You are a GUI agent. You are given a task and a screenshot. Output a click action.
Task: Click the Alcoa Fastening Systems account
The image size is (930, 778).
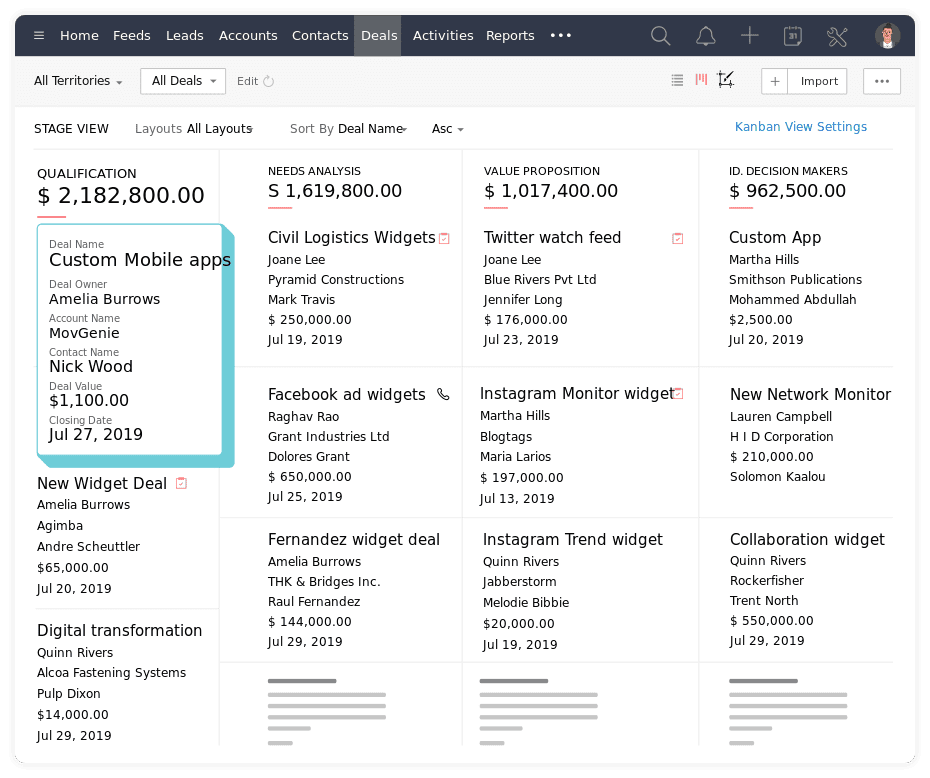click(x=112, y=673)
